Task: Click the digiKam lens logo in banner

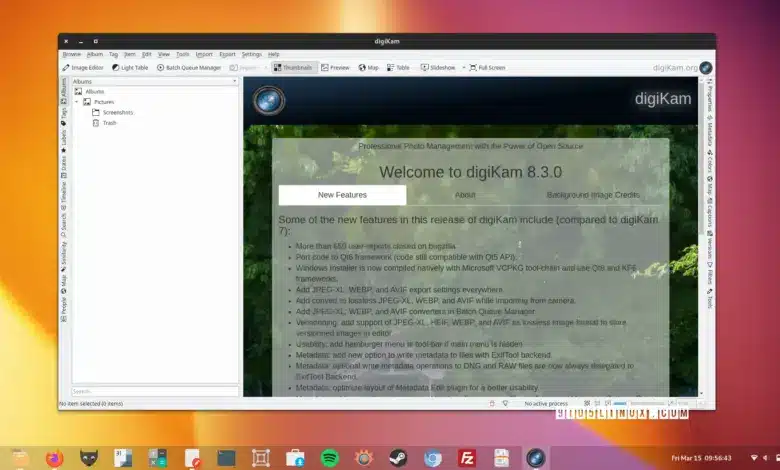Action: tap(269, 100)
